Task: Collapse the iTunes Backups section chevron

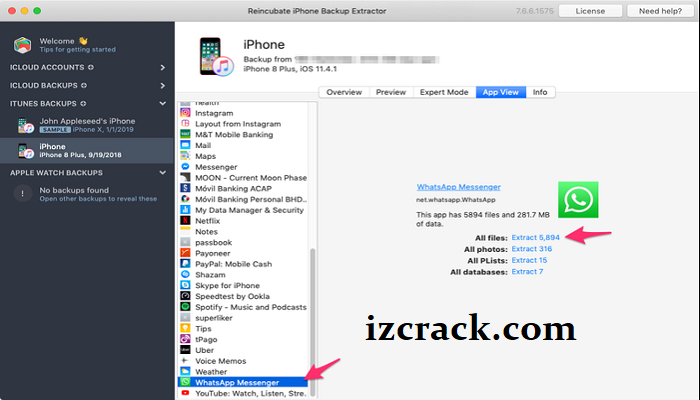Action: pyautogui.click(x=162, y=104)
